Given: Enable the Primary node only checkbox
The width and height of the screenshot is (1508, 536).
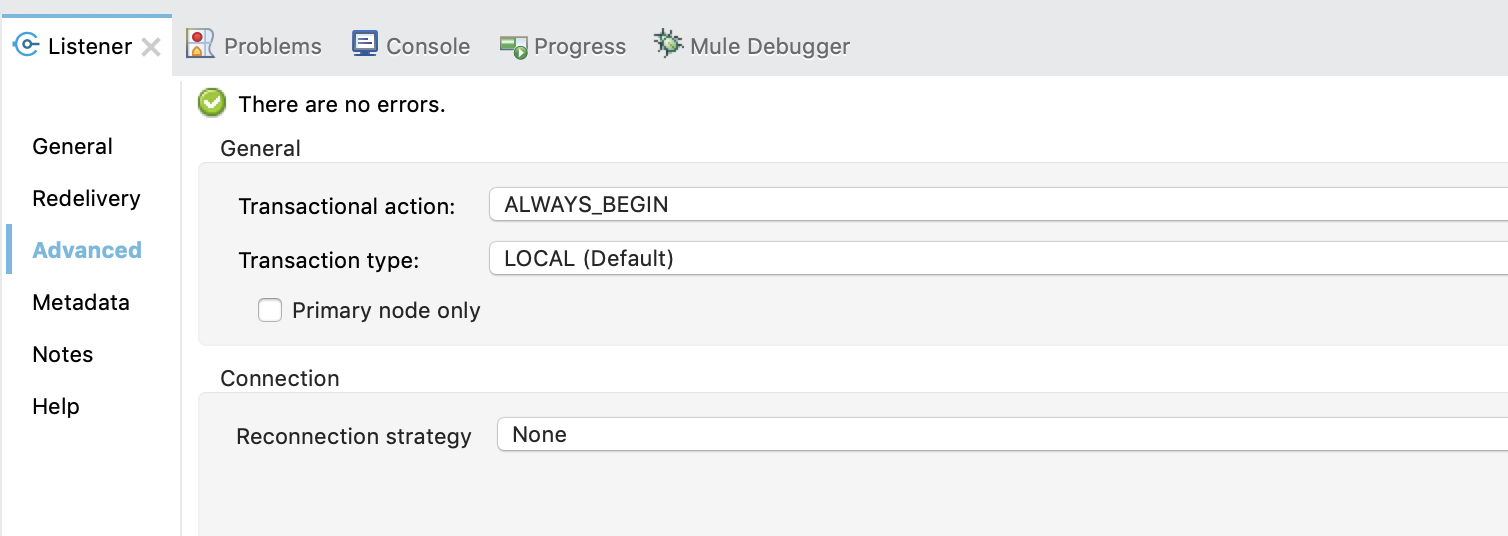Looking at the screenshot, I should tap(270, 310).
